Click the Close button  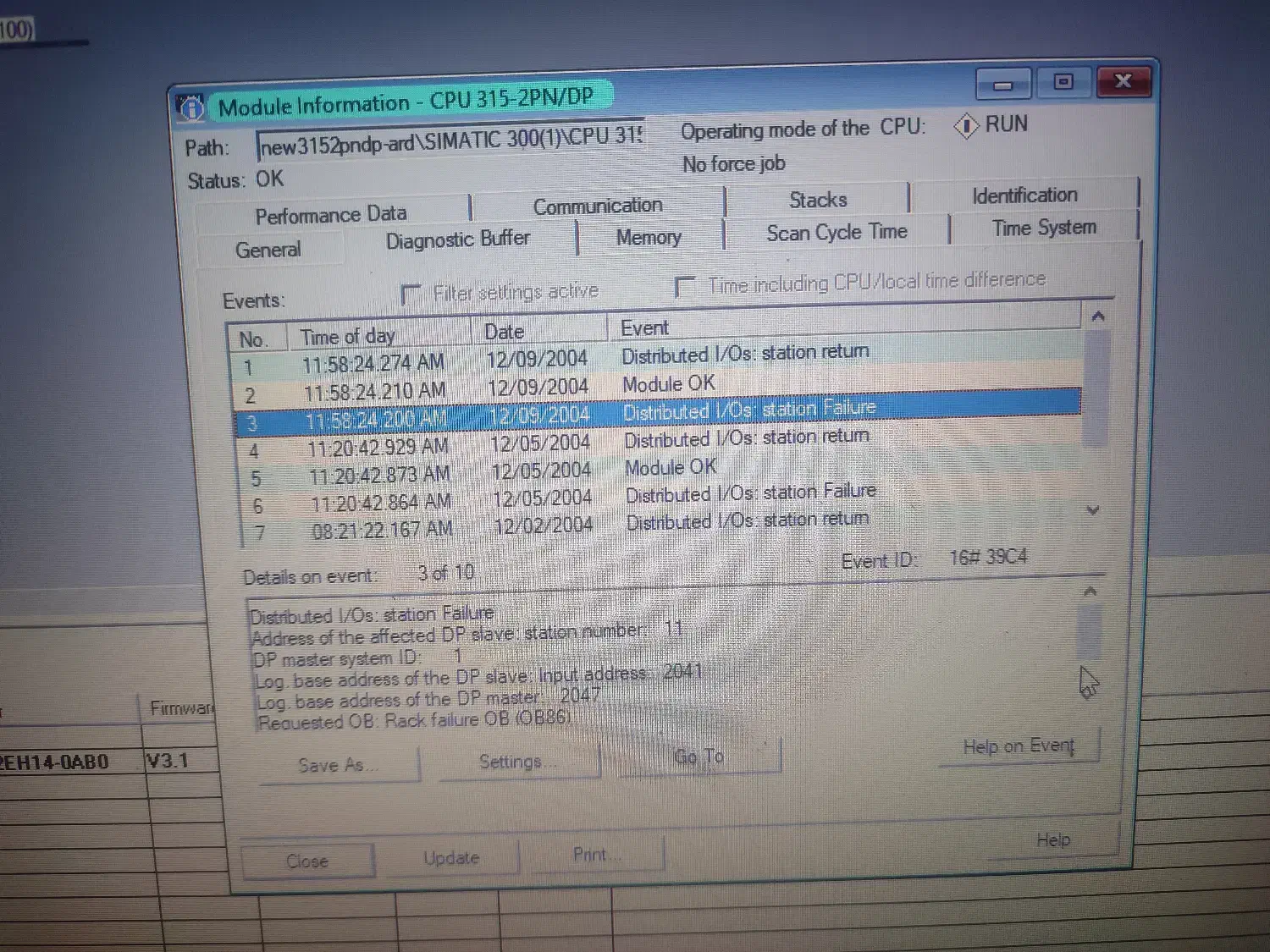pos(306,861)
